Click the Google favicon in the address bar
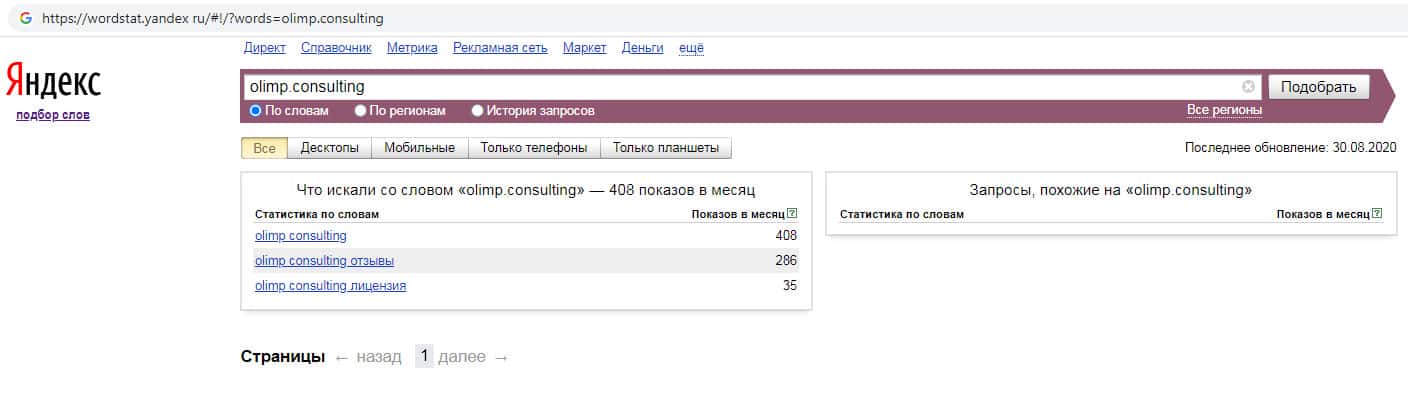 tap(26, 18)
